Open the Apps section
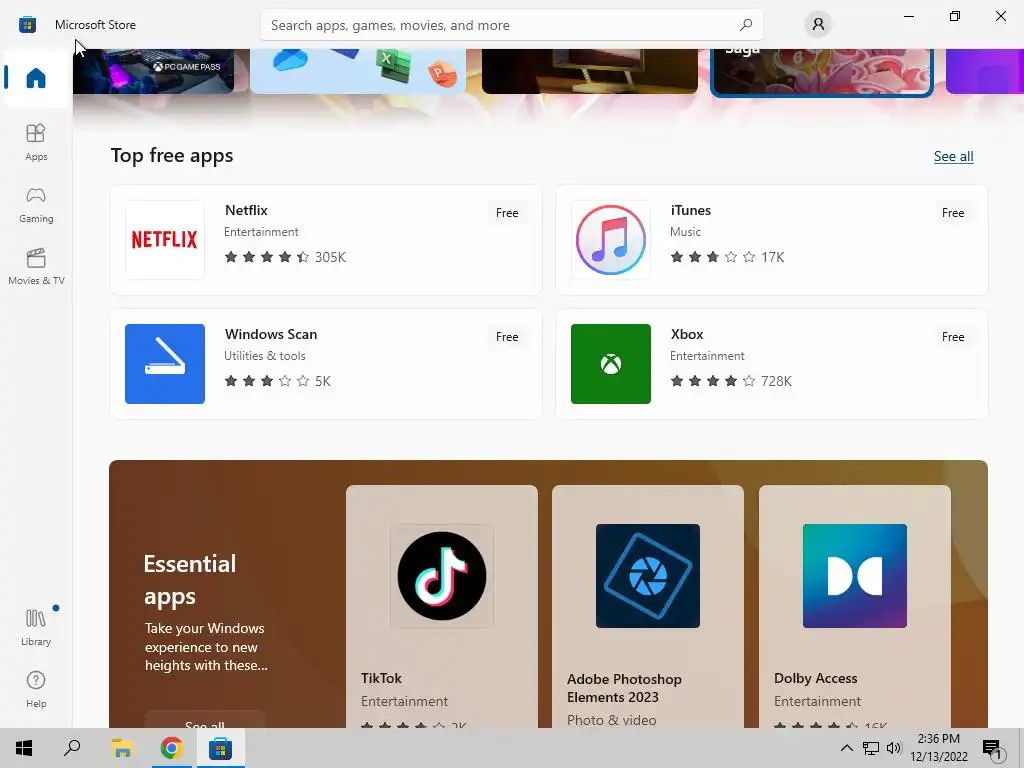This screenshot has height=768, width=1024. click(36, 142)
